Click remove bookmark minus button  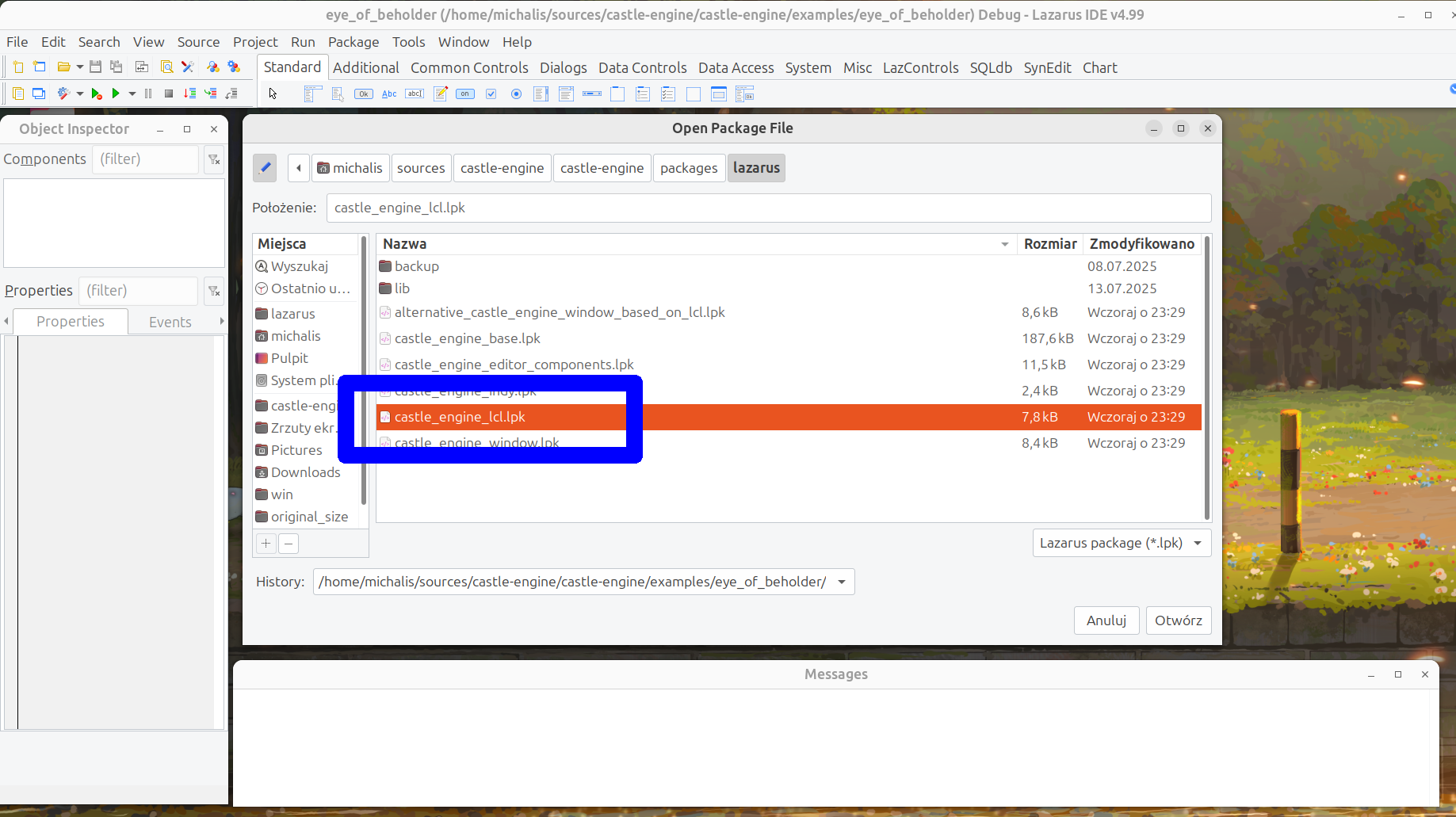289,544
